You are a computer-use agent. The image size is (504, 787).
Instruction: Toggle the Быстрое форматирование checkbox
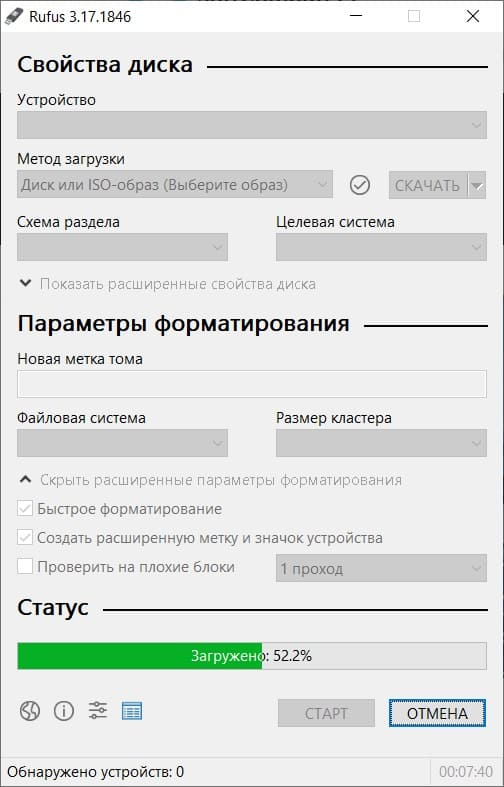25,509
